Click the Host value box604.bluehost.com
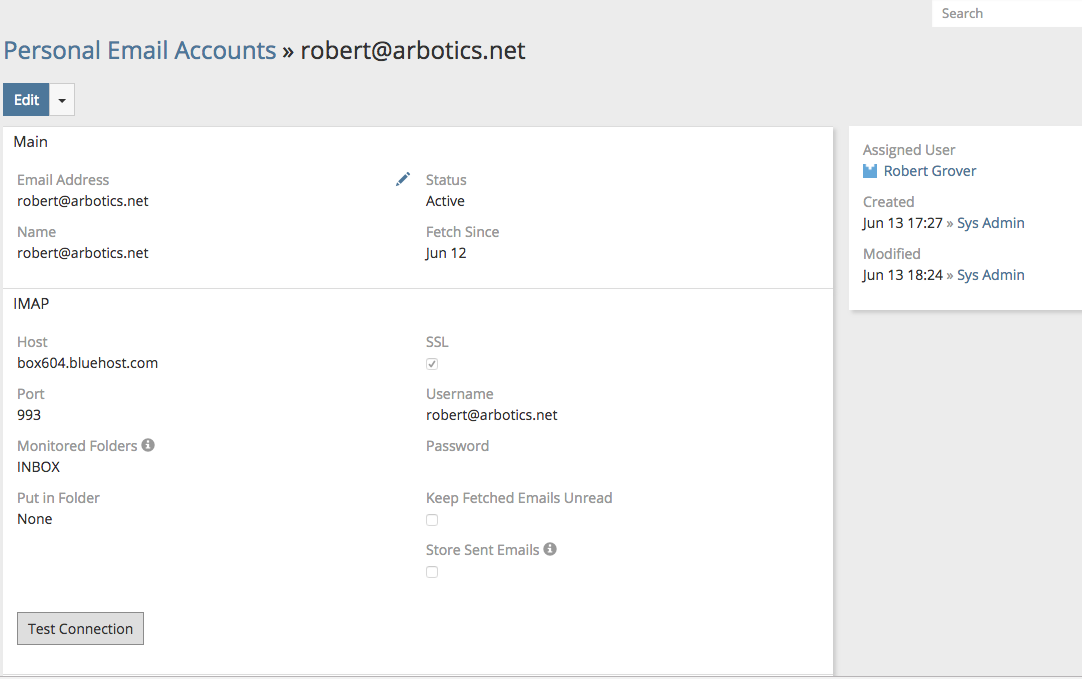 click(88, 363)
